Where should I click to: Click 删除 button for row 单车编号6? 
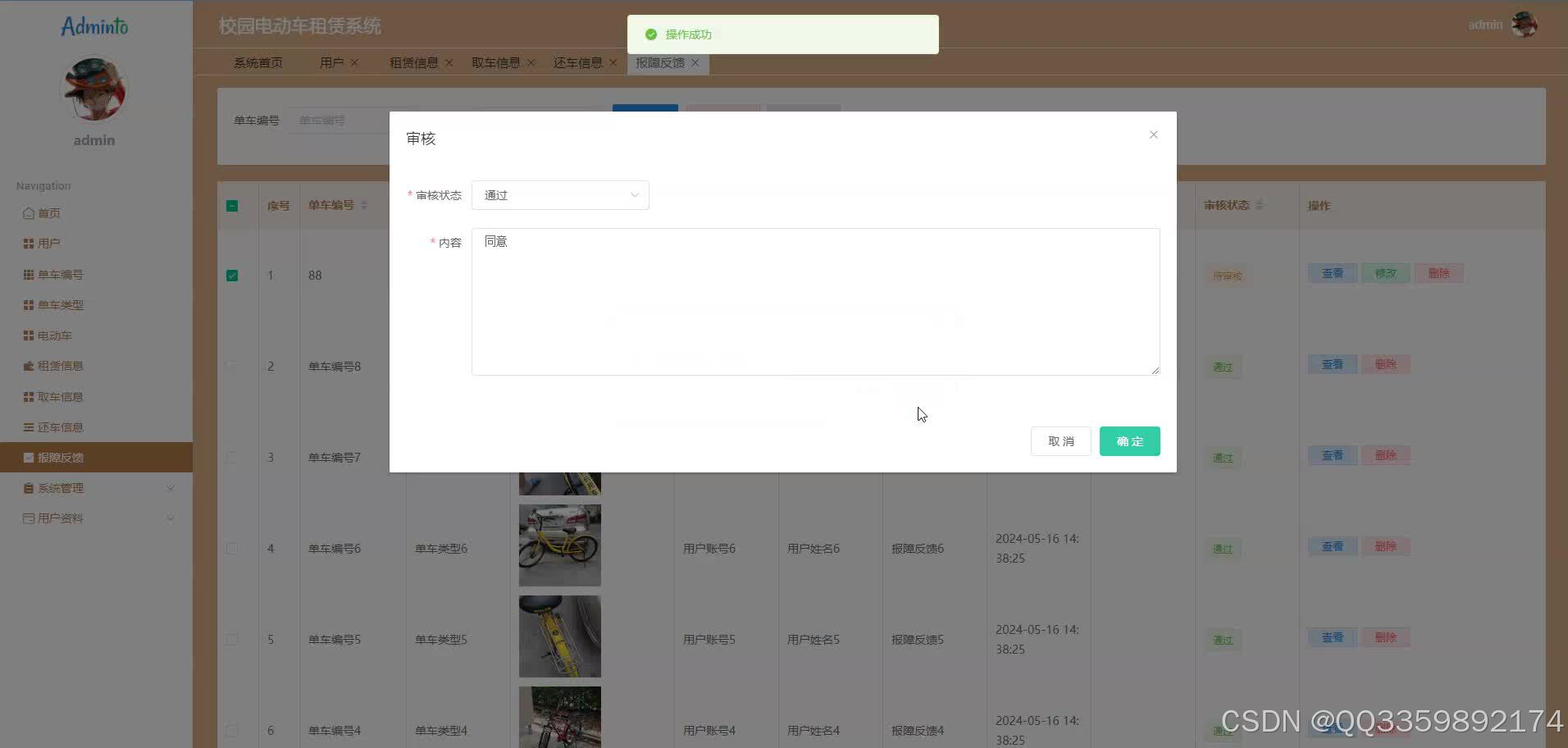(x=1385, y=546)
